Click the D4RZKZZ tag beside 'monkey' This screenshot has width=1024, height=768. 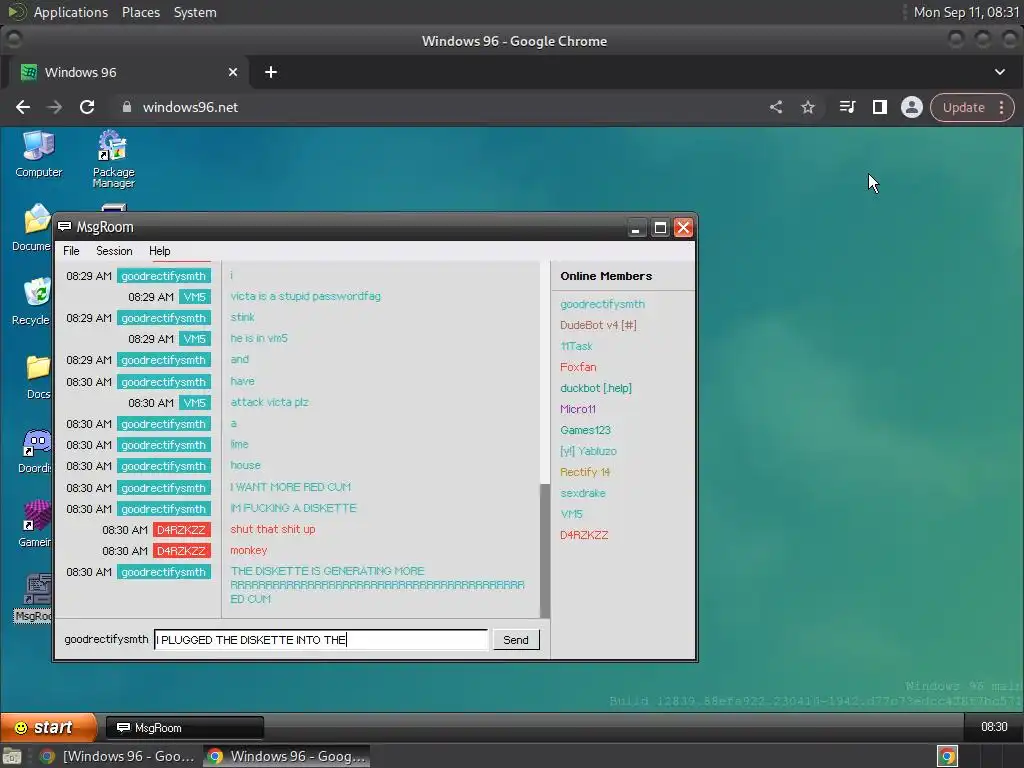(182, 551)
